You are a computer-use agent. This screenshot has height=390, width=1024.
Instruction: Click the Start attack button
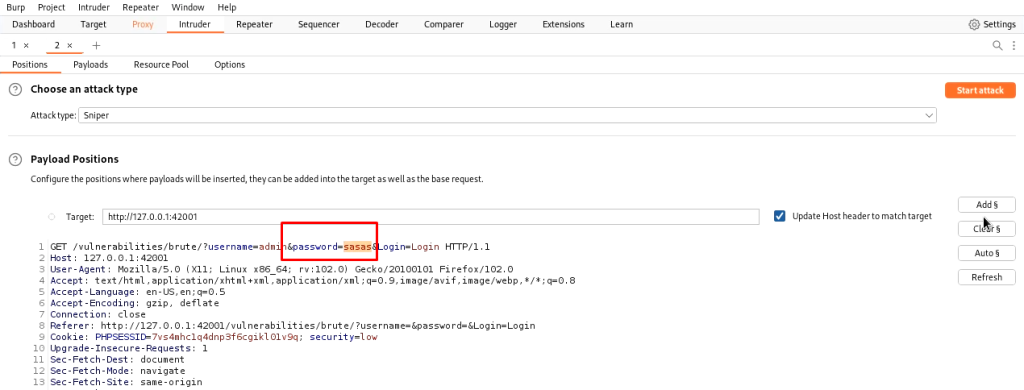(980, 90)
